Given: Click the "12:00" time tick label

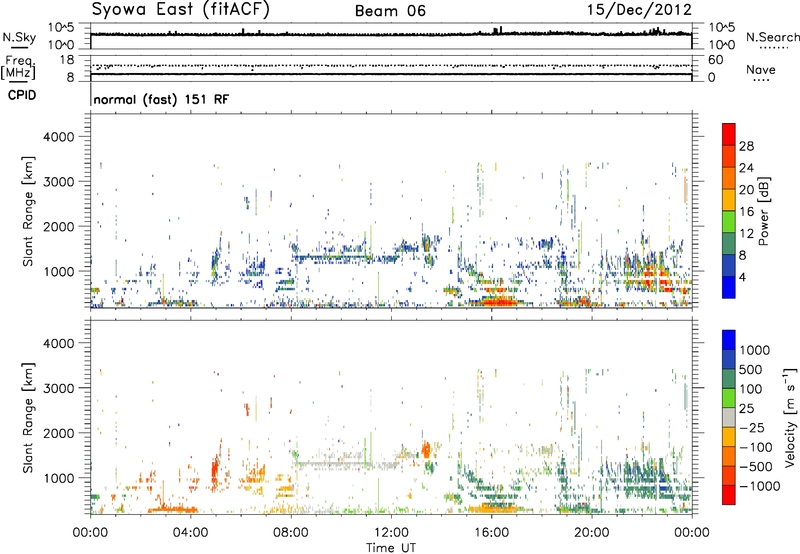Looking at the screenshot, I should pyautogui.click(x=391, y=533).
